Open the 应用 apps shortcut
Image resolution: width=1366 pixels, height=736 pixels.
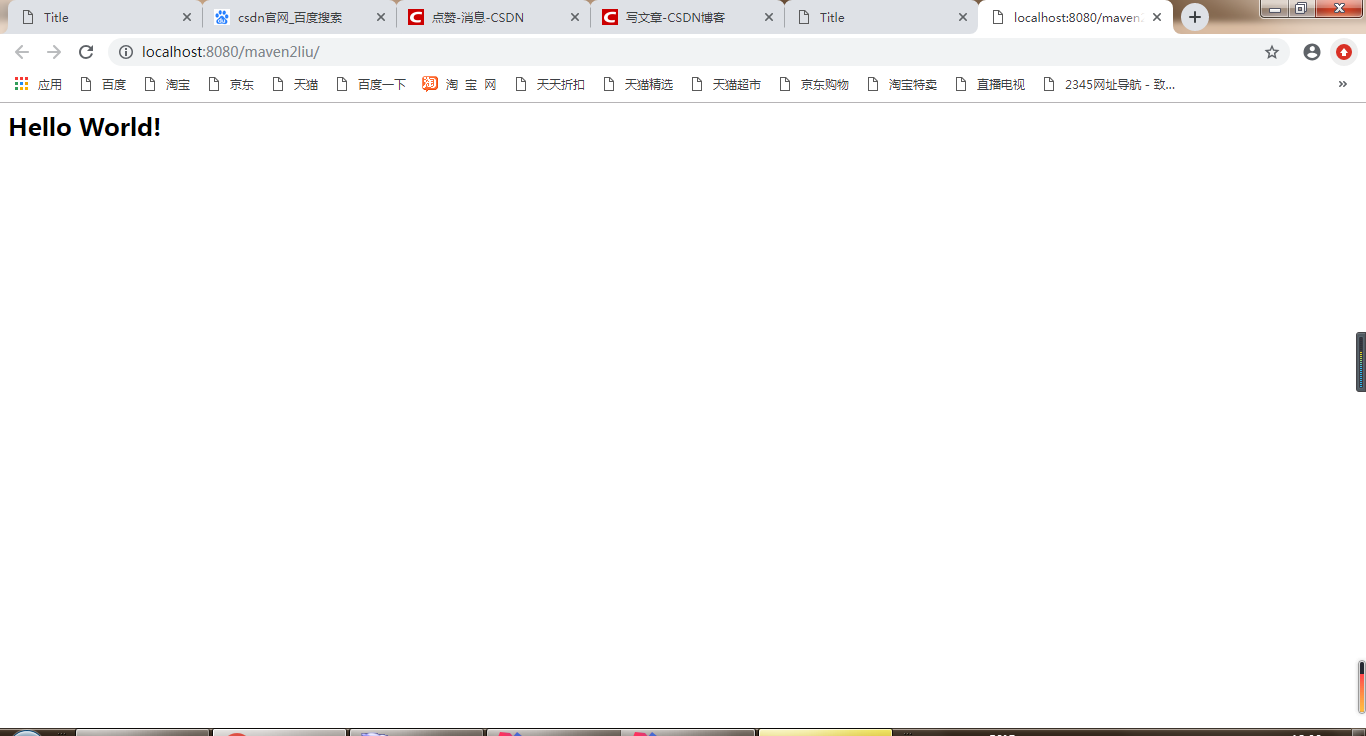tap(38, 84)
